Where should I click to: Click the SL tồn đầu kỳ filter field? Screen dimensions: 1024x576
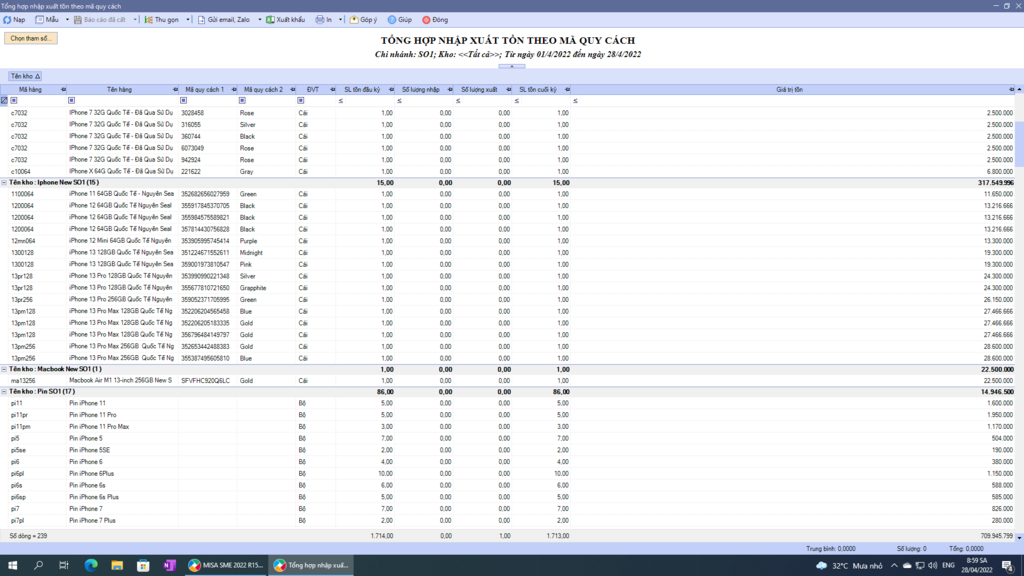(369, 101)
